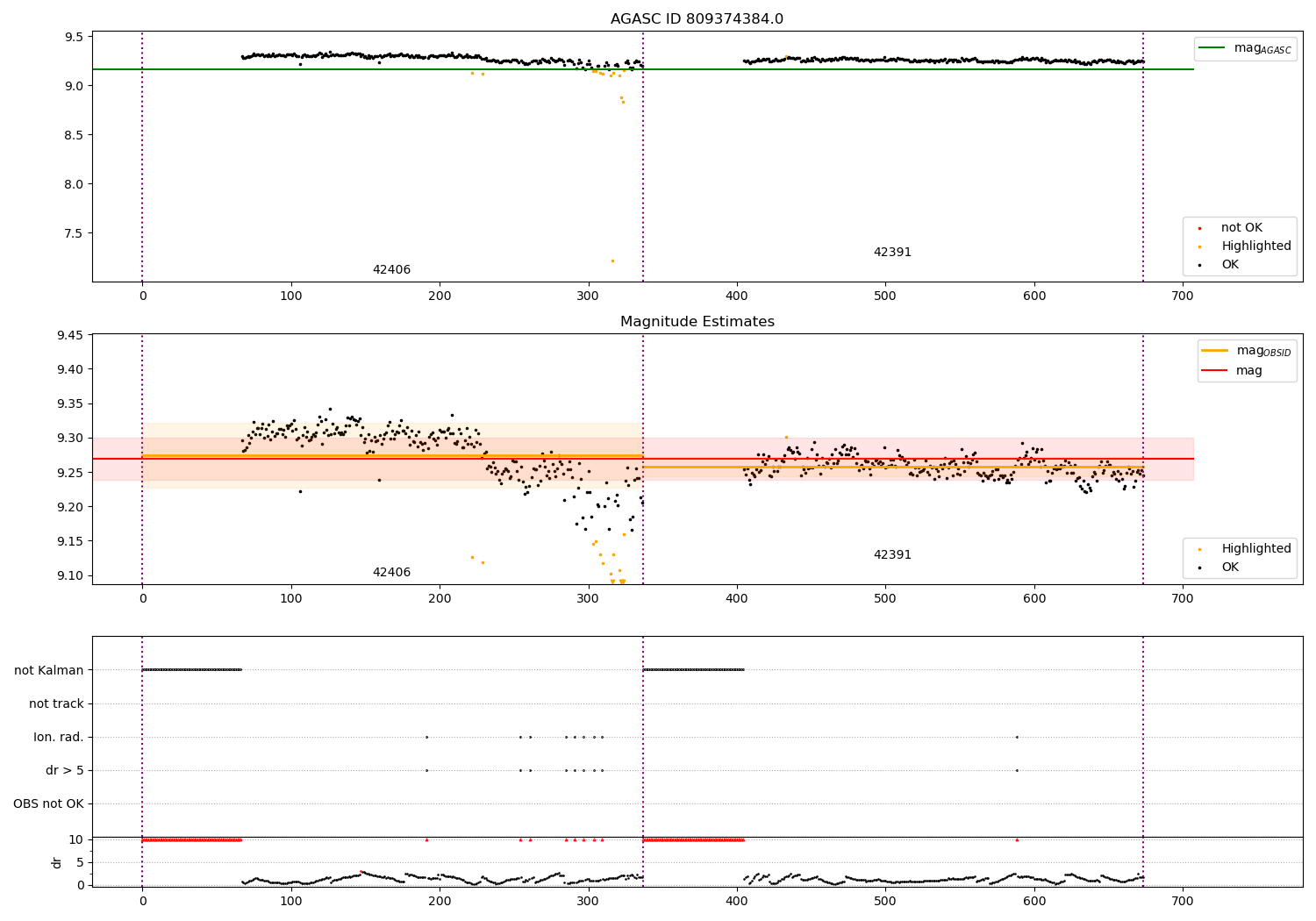Click the rotated 'dr' axis label

[57, 862]
